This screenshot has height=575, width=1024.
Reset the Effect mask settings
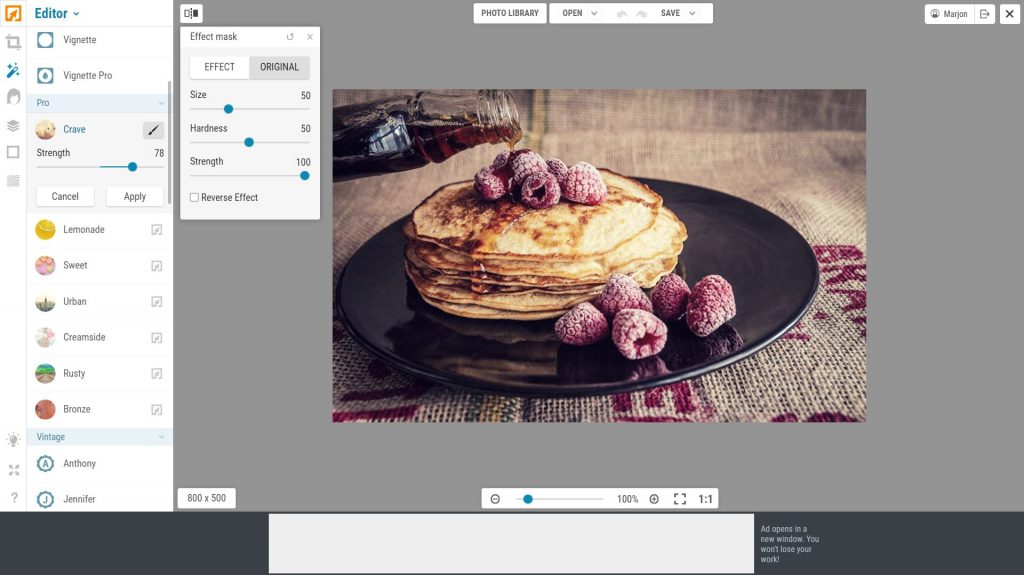290,37
